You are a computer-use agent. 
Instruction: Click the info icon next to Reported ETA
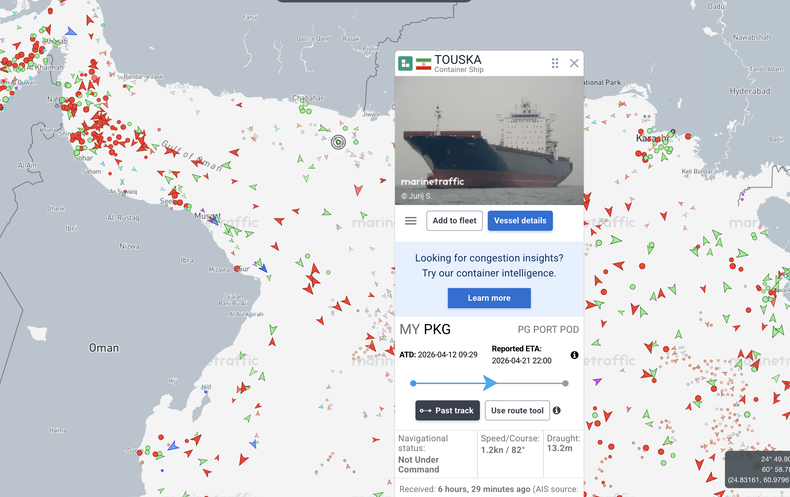pos(574,355)
